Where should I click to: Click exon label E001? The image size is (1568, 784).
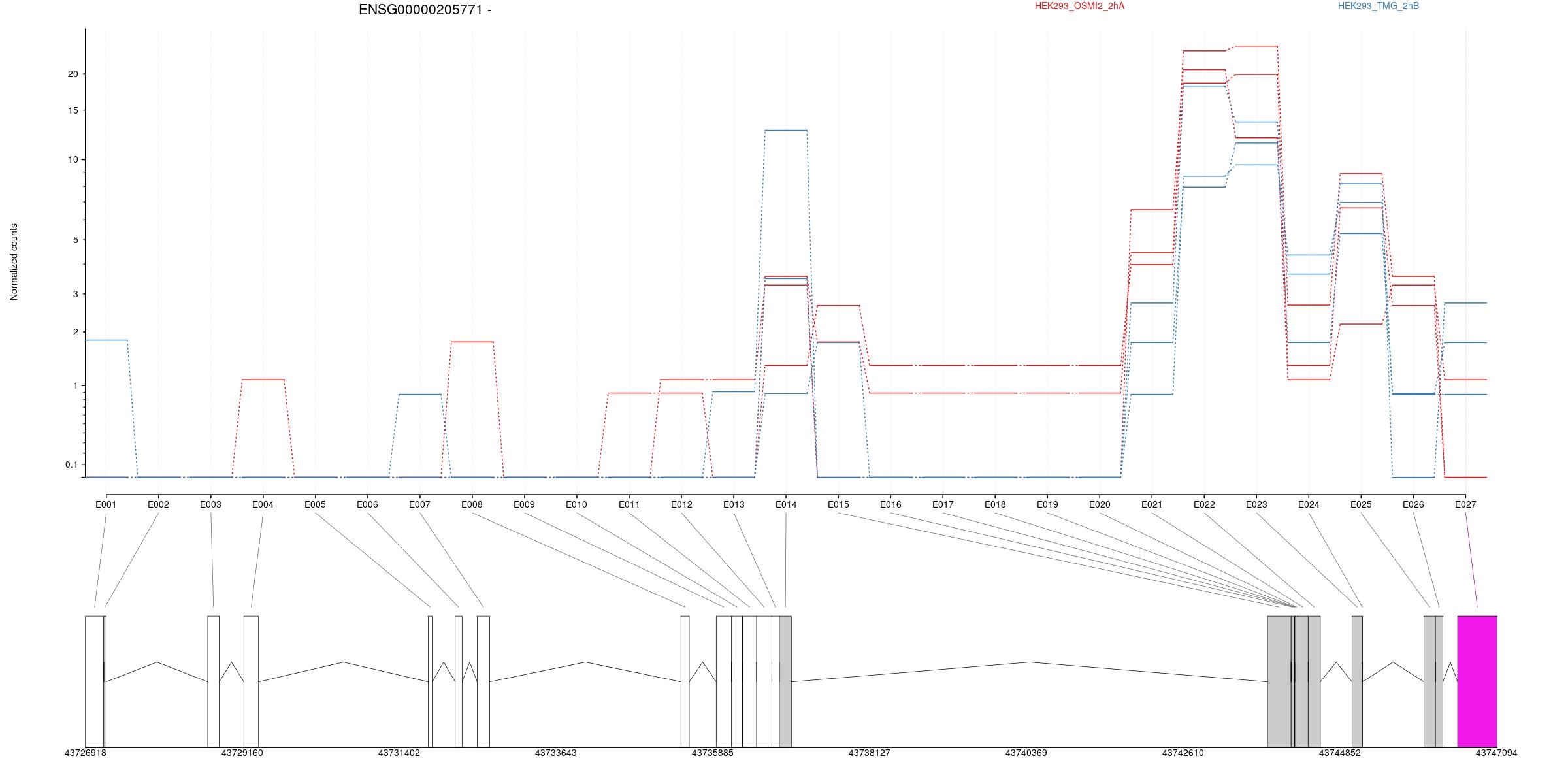106,504
